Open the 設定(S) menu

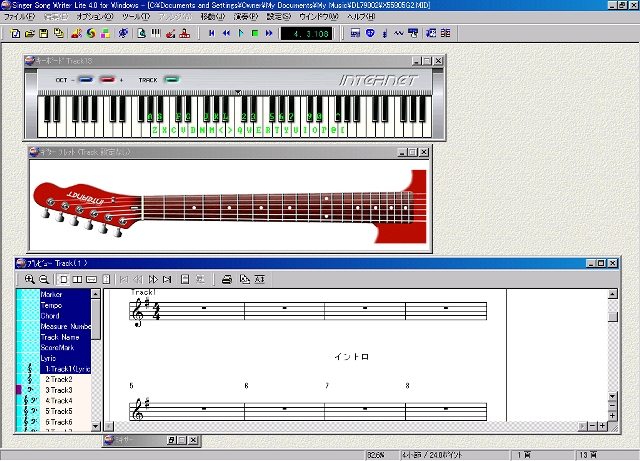tap(279, 17)
